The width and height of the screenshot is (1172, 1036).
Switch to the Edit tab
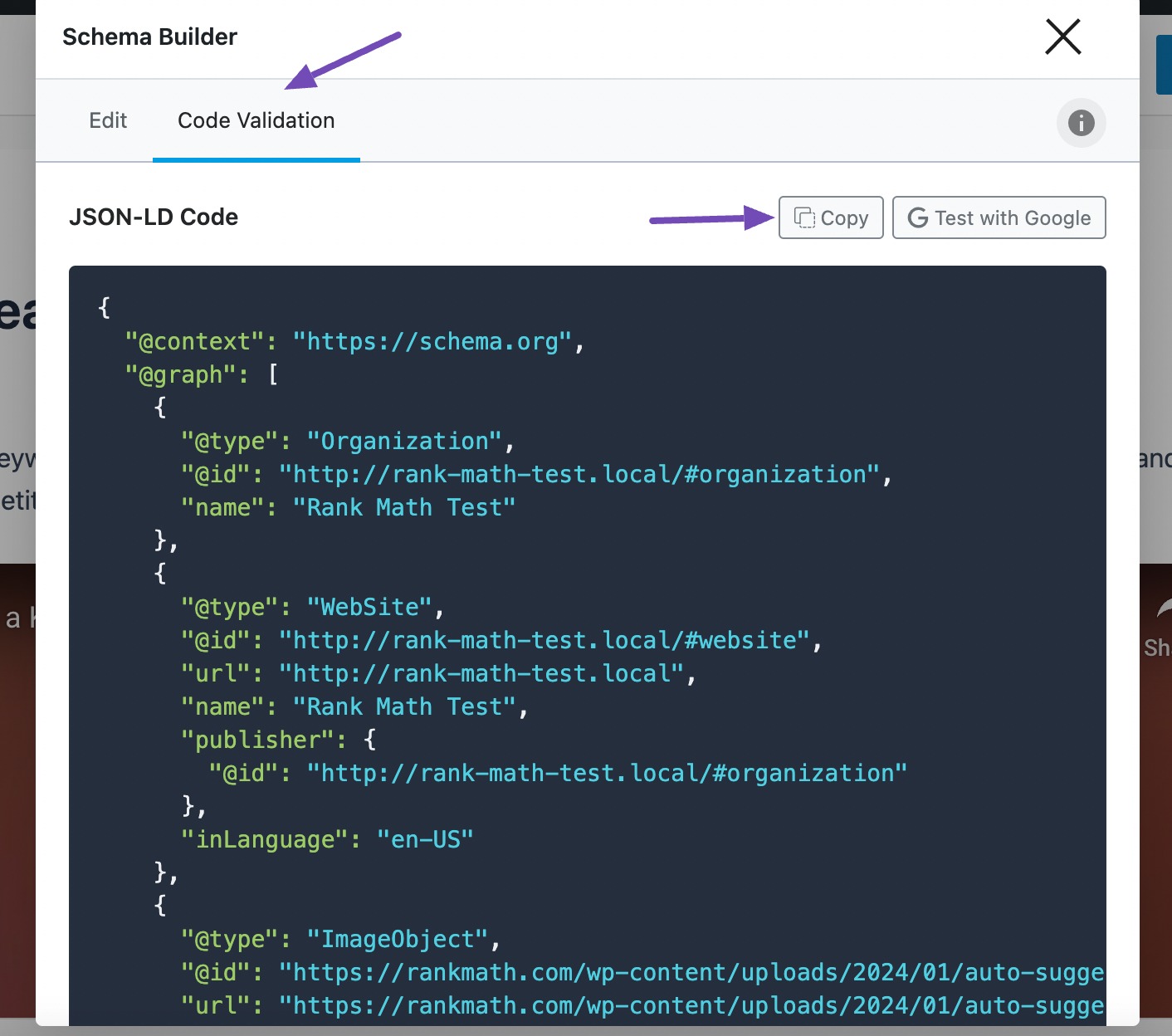pyautogui.click(x=108, y=120)
